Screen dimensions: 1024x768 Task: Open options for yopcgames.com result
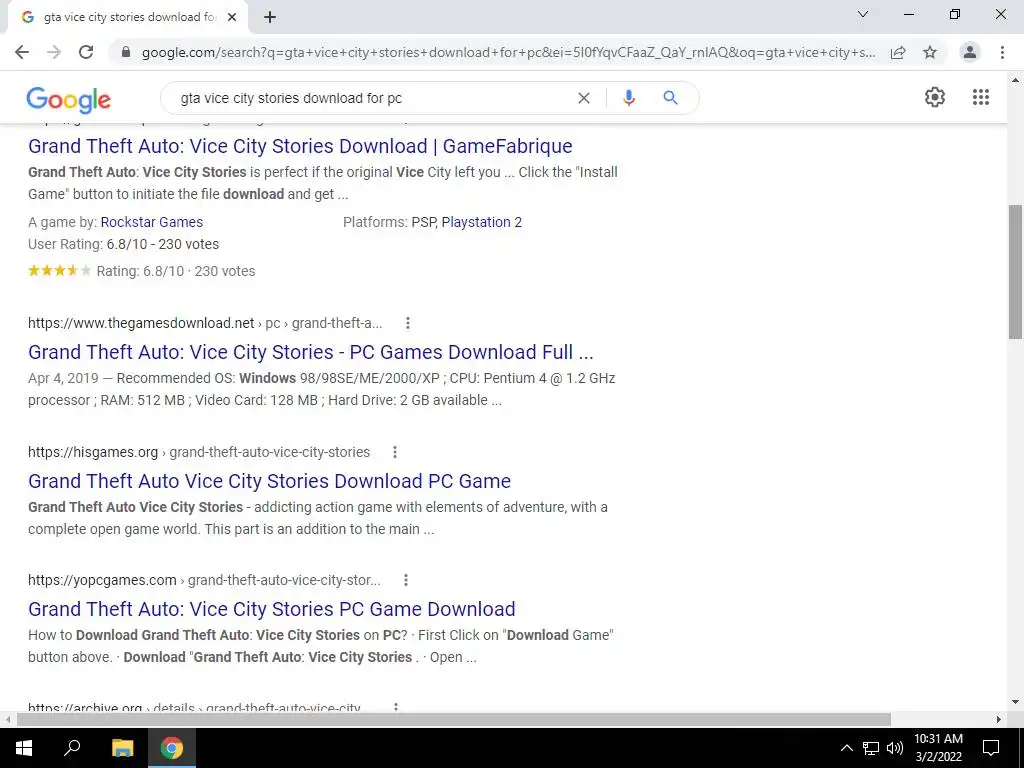pos(406,580)
